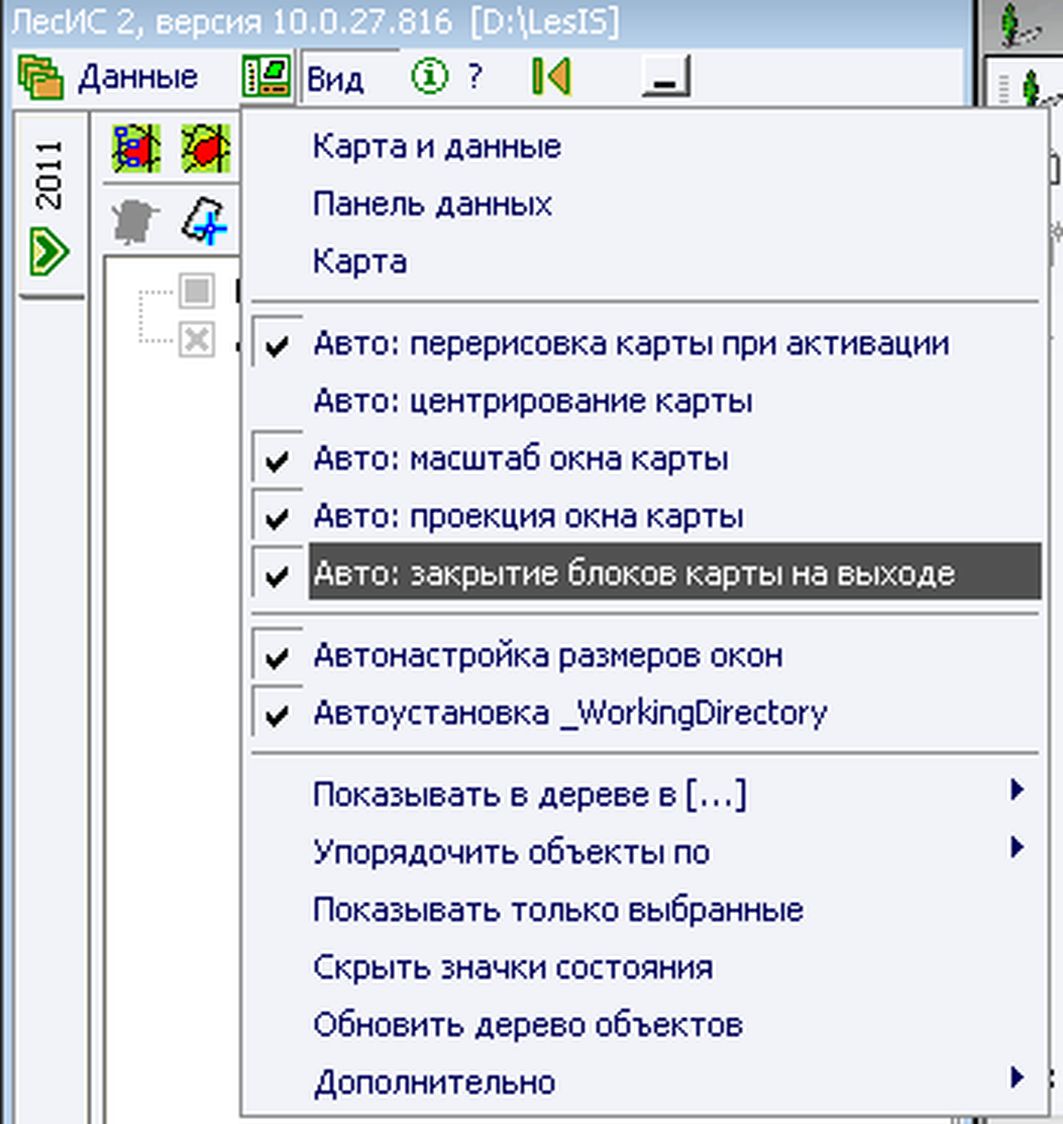This screenshot has height=1124, width=1063.
Task: Click the polygon with blue crosshair icon
Action: (206, 221)
